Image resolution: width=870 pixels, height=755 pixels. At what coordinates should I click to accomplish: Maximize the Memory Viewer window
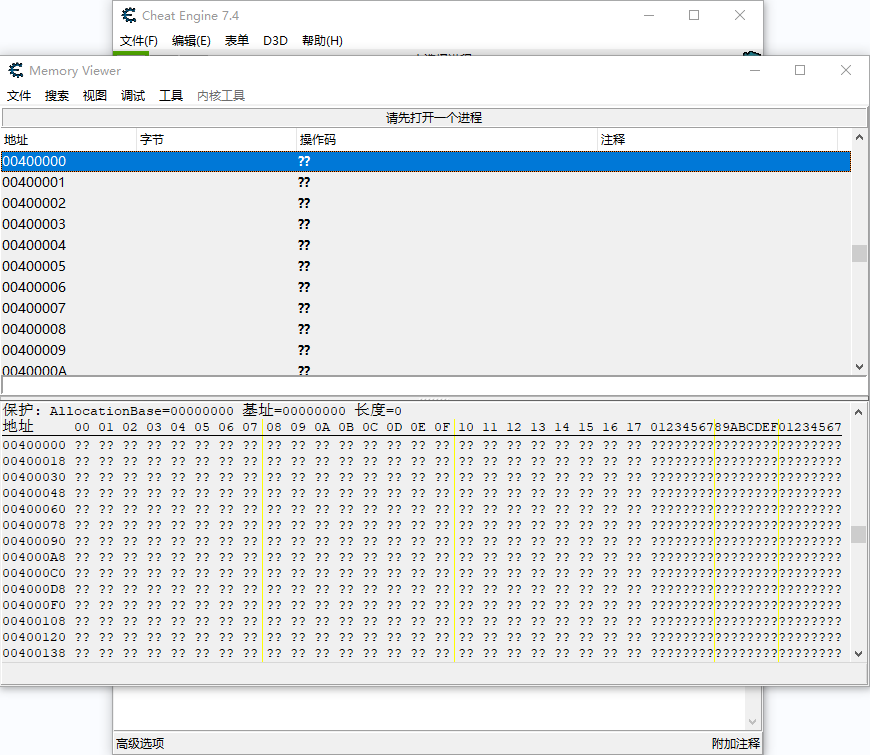click(x=800, y=70)
